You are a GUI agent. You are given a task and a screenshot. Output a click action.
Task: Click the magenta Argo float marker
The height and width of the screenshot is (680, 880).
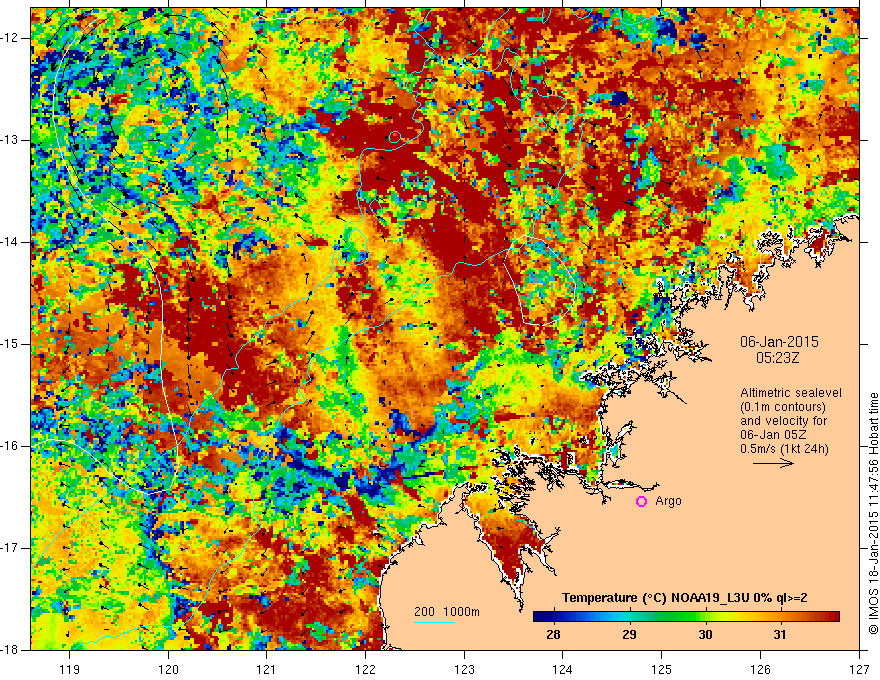[x=641, y=502]
